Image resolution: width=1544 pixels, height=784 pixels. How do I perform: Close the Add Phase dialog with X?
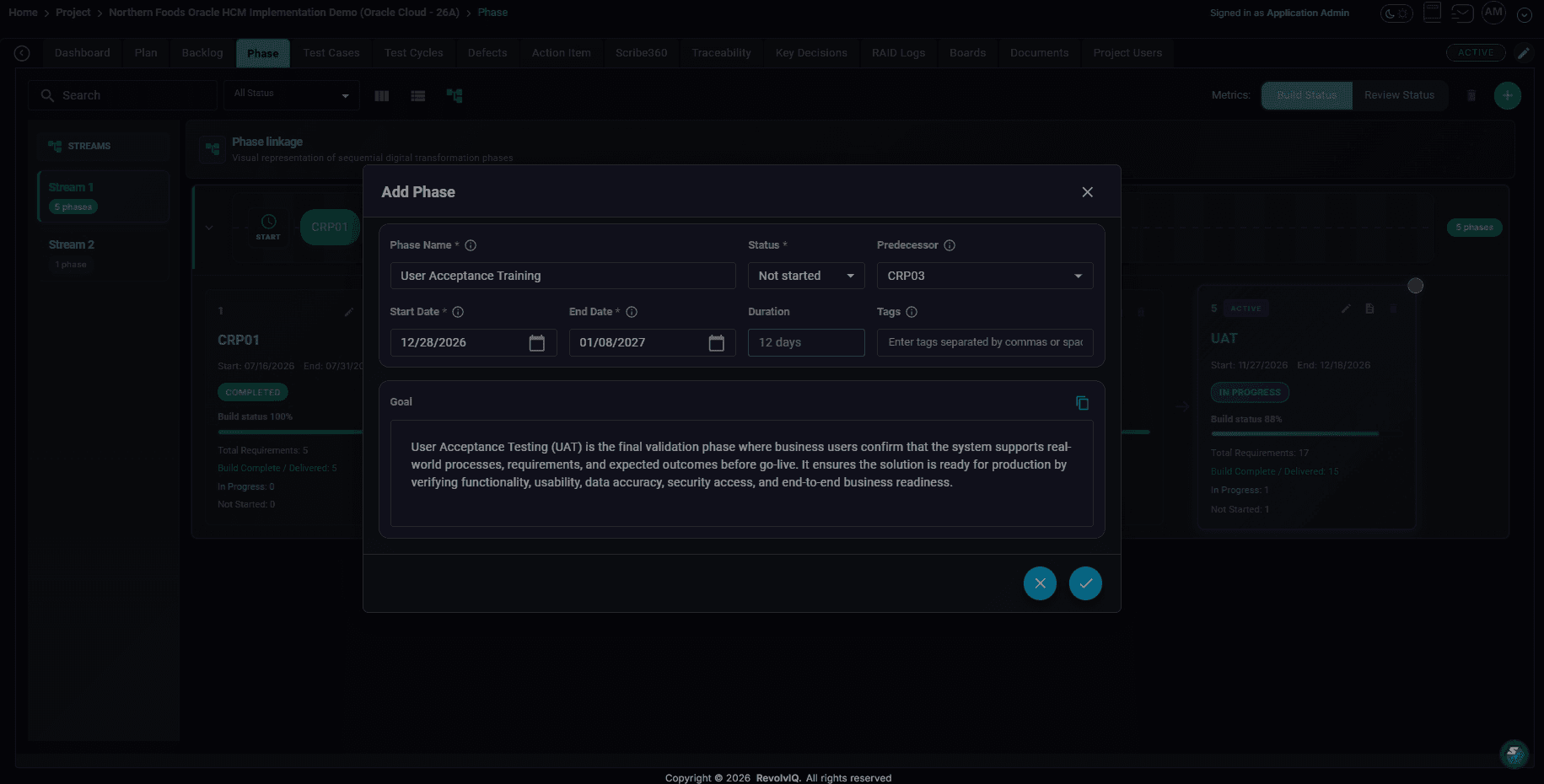pyautogui.click(x=1087, y=192)
